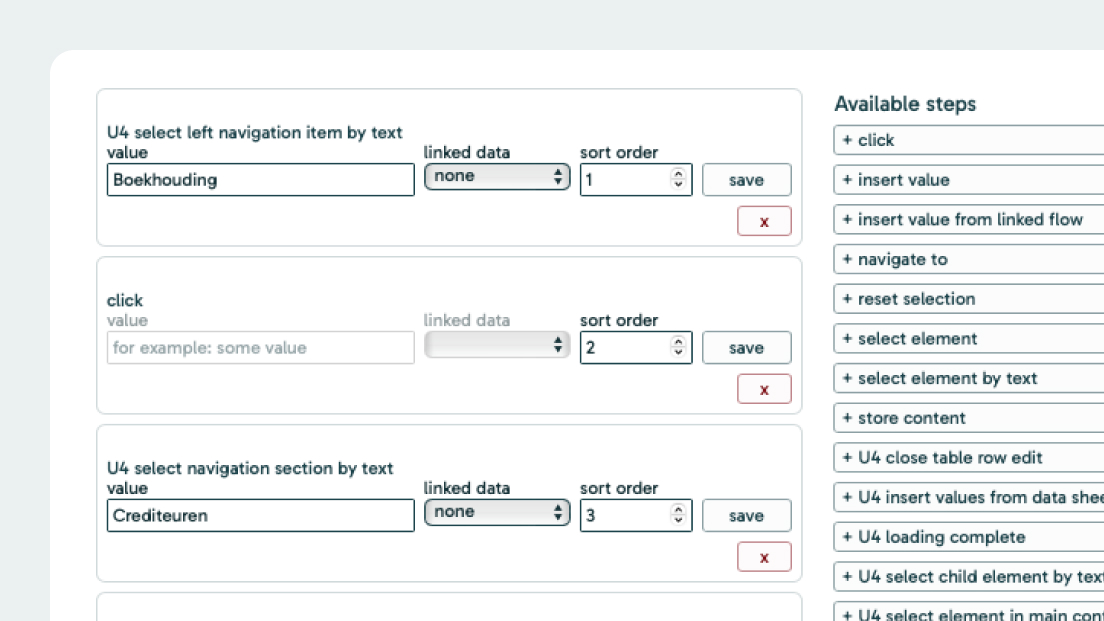The width and height of the screenshot is (1104, 621).
Task: Add '+ select element by text' step
Action: click(x=968, y=378)
